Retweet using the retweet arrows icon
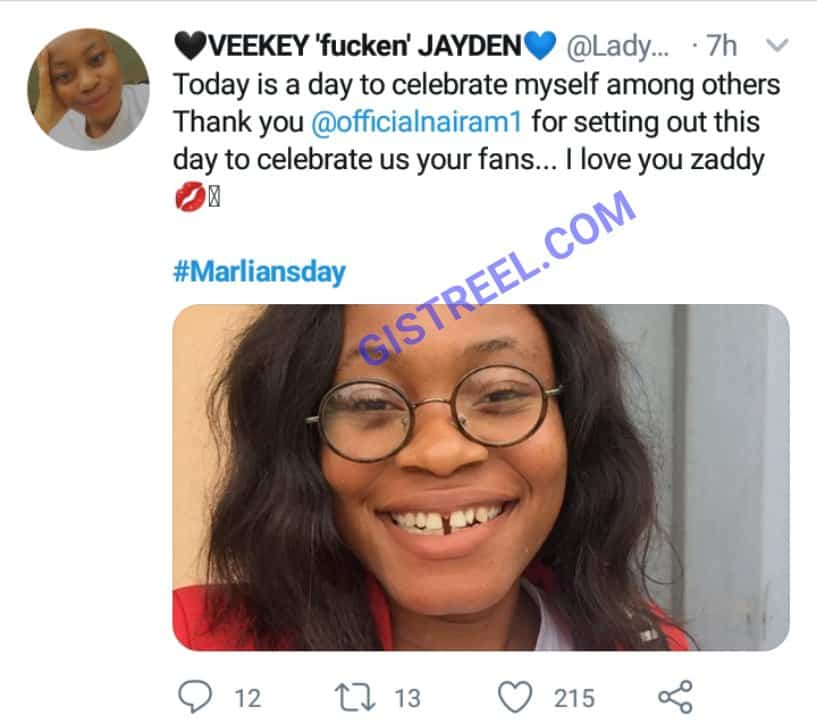Image resolution: width=817 pixels, height=720 pixels. click(x=354, y=698)
